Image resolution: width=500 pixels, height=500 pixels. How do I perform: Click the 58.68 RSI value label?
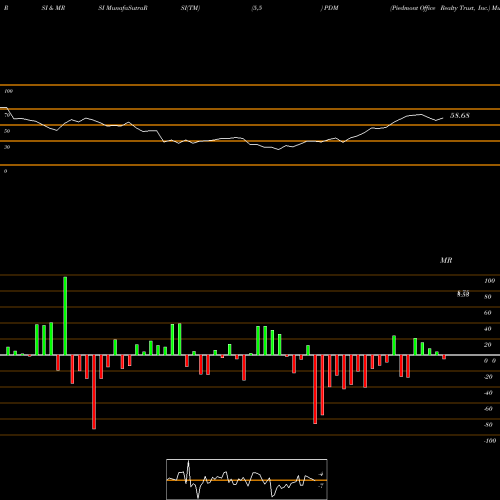(460, 116)
